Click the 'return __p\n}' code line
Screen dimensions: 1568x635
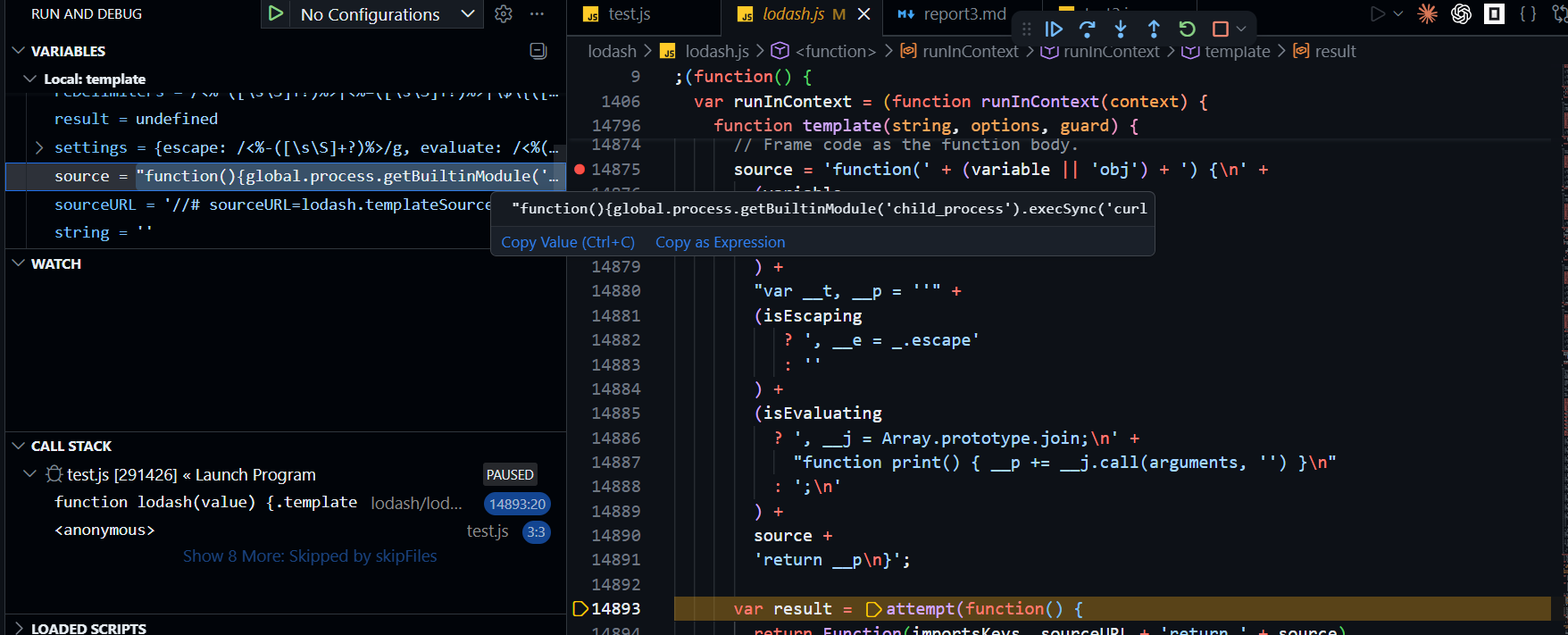[832, 560]
